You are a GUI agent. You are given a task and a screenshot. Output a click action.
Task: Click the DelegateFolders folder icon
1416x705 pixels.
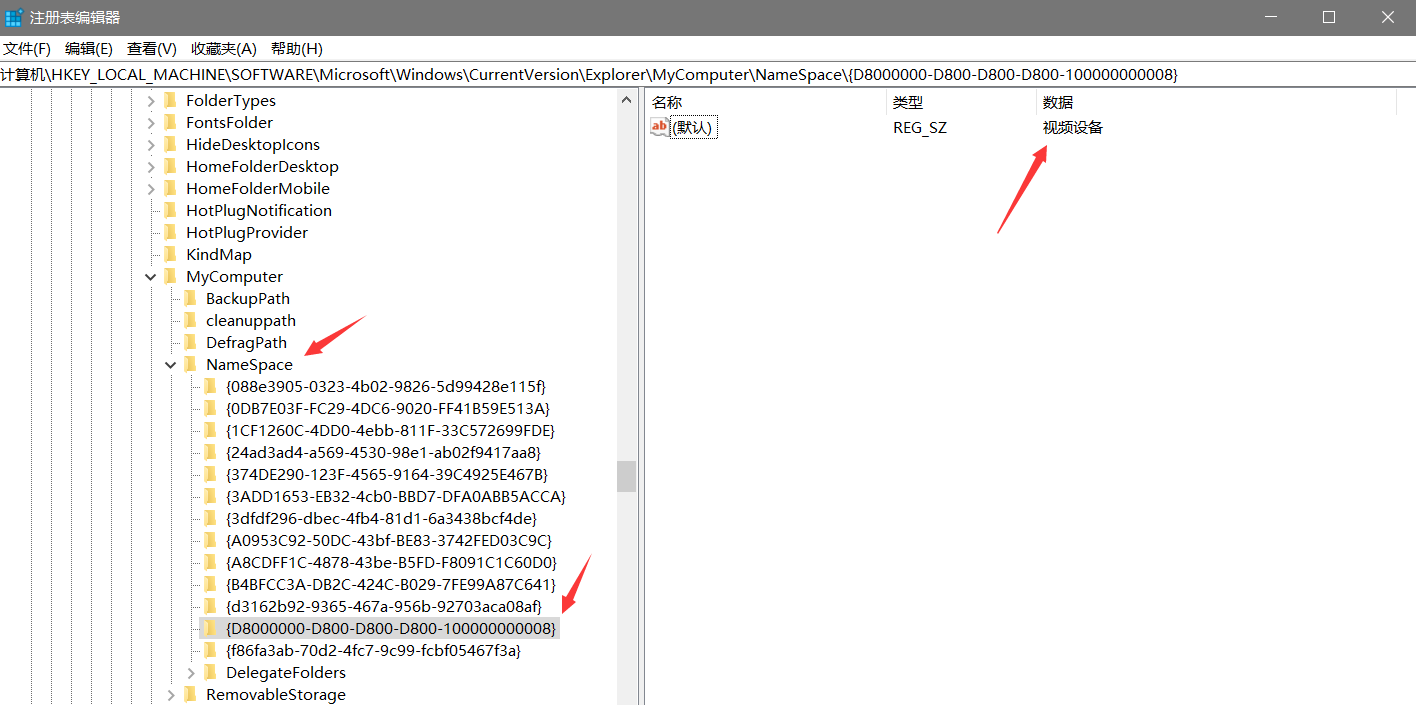[x=210, y=672]
